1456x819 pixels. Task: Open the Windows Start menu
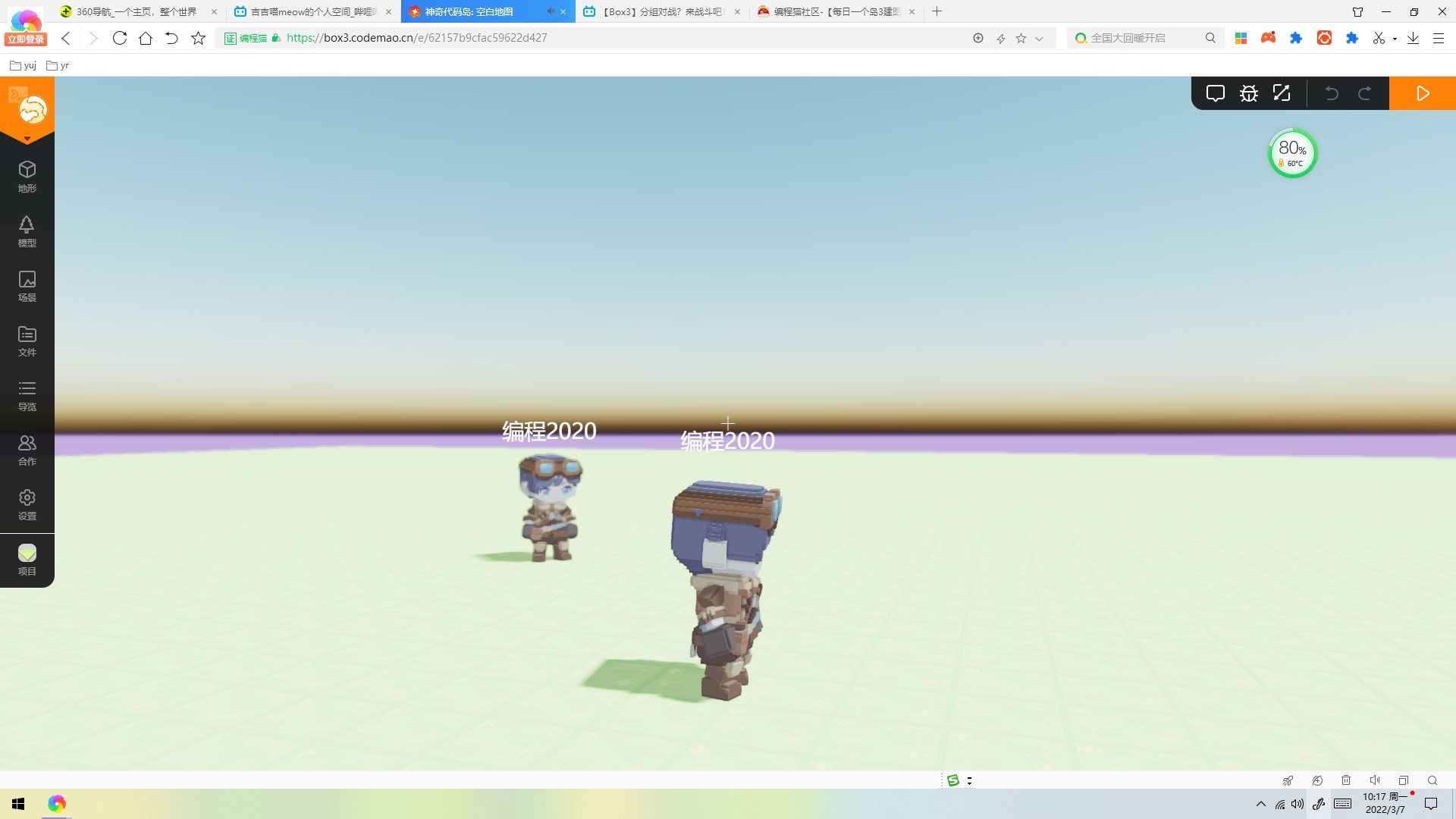18,804
